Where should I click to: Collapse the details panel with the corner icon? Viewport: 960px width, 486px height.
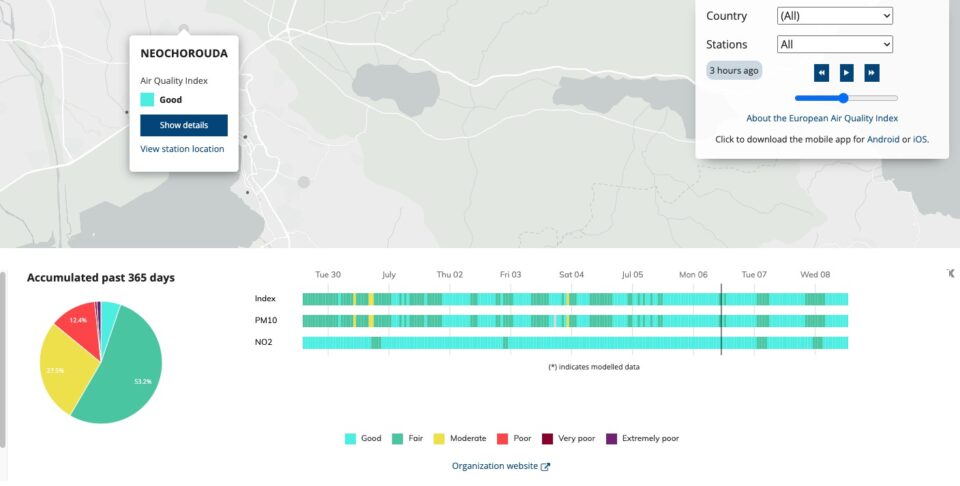point(950,273)
